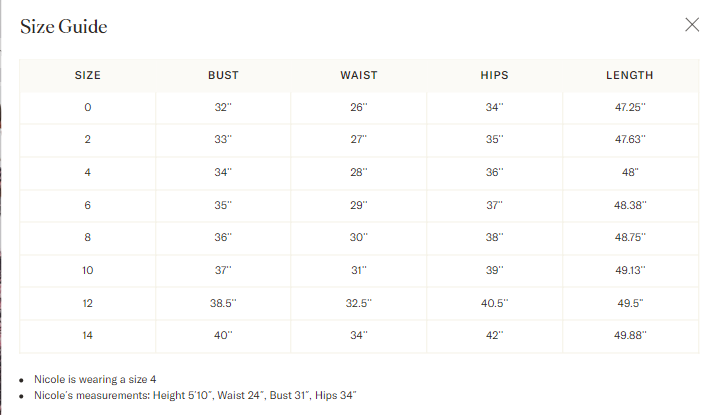Click the WAIST column header
The width and height of the screenshot is (712, 415).
coord(358,75)
